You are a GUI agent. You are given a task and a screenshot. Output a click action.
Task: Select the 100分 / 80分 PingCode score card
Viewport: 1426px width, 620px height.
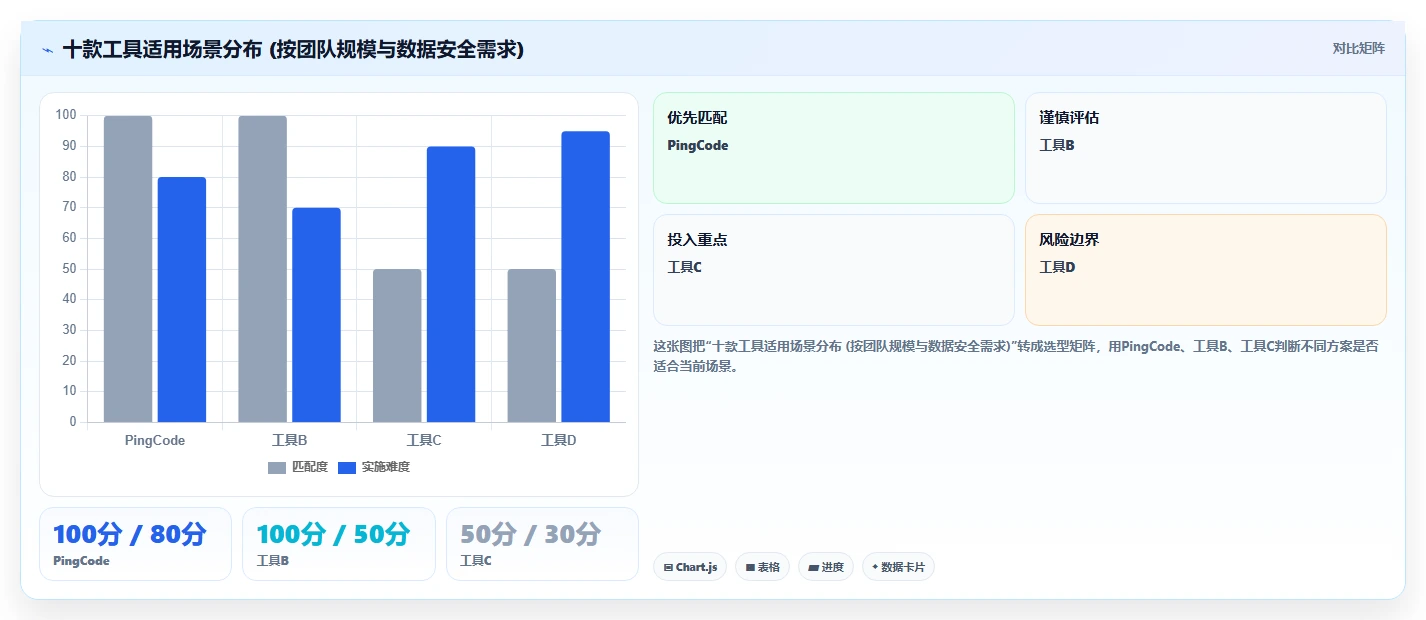click(135, 544)
